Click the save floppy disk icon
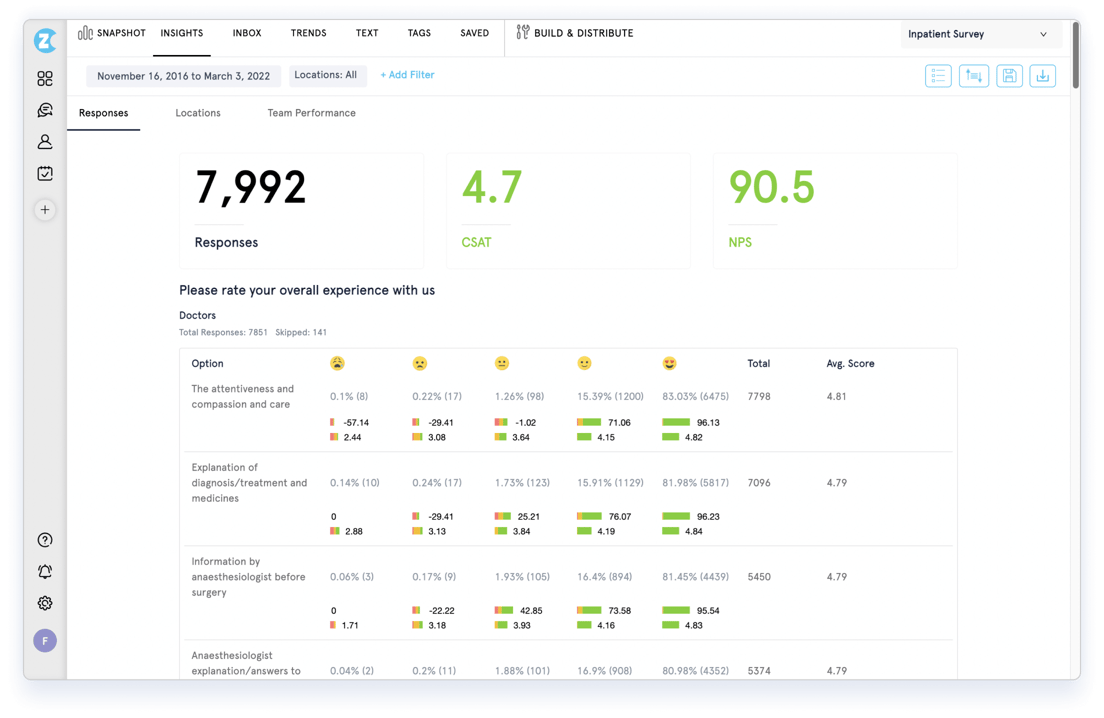1104x718 pixels. click(1009, 76)
